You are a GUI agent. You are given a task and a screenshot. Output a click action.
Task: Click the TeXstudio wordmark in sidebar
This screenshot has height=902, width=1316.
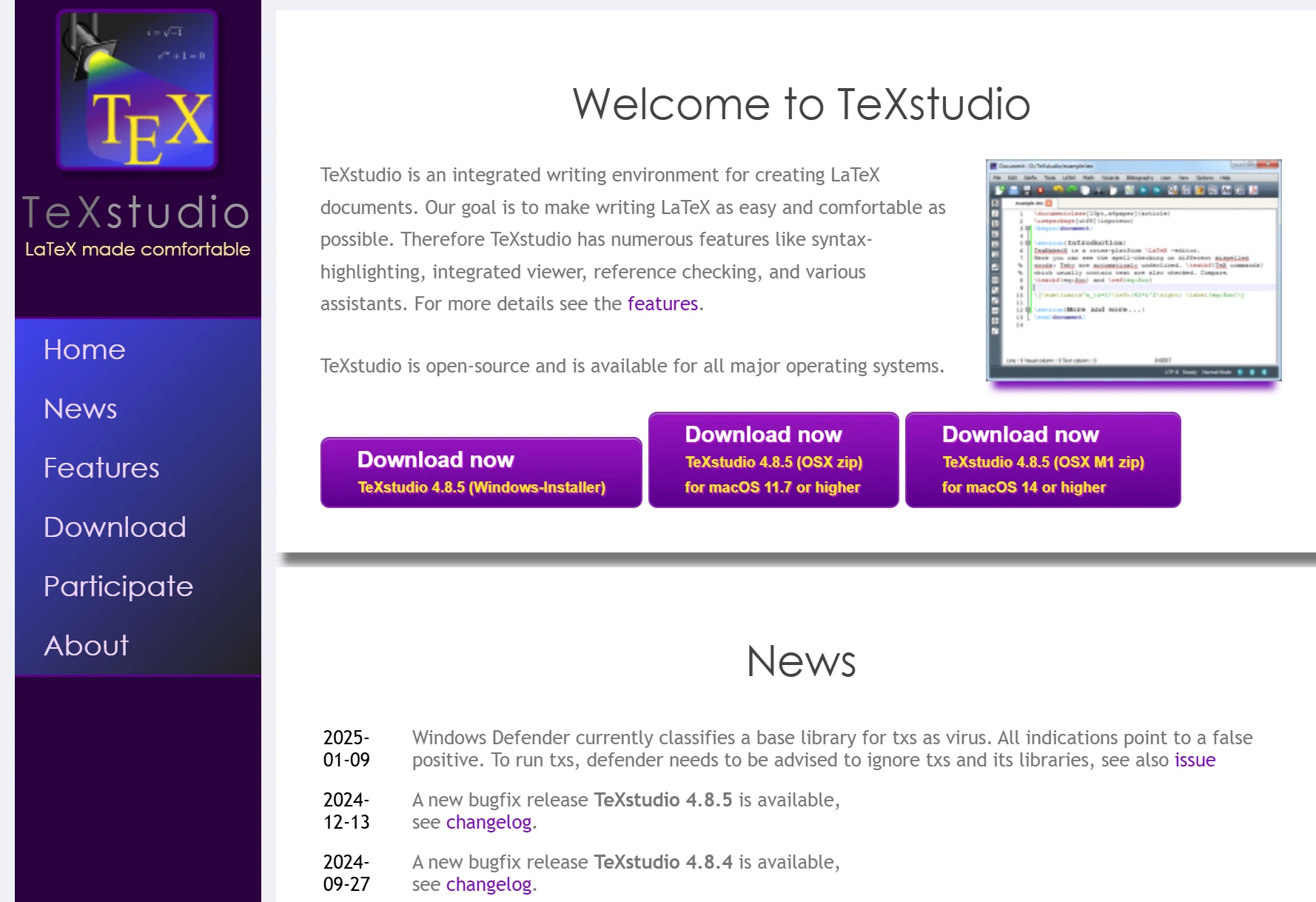(136, 213)
